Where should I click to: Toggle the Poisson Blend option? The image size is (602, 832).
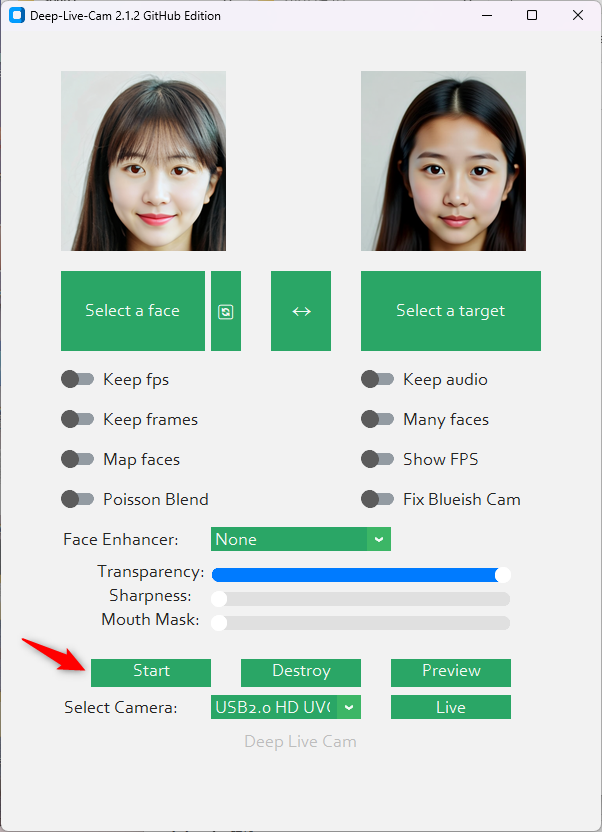(77, 499)
